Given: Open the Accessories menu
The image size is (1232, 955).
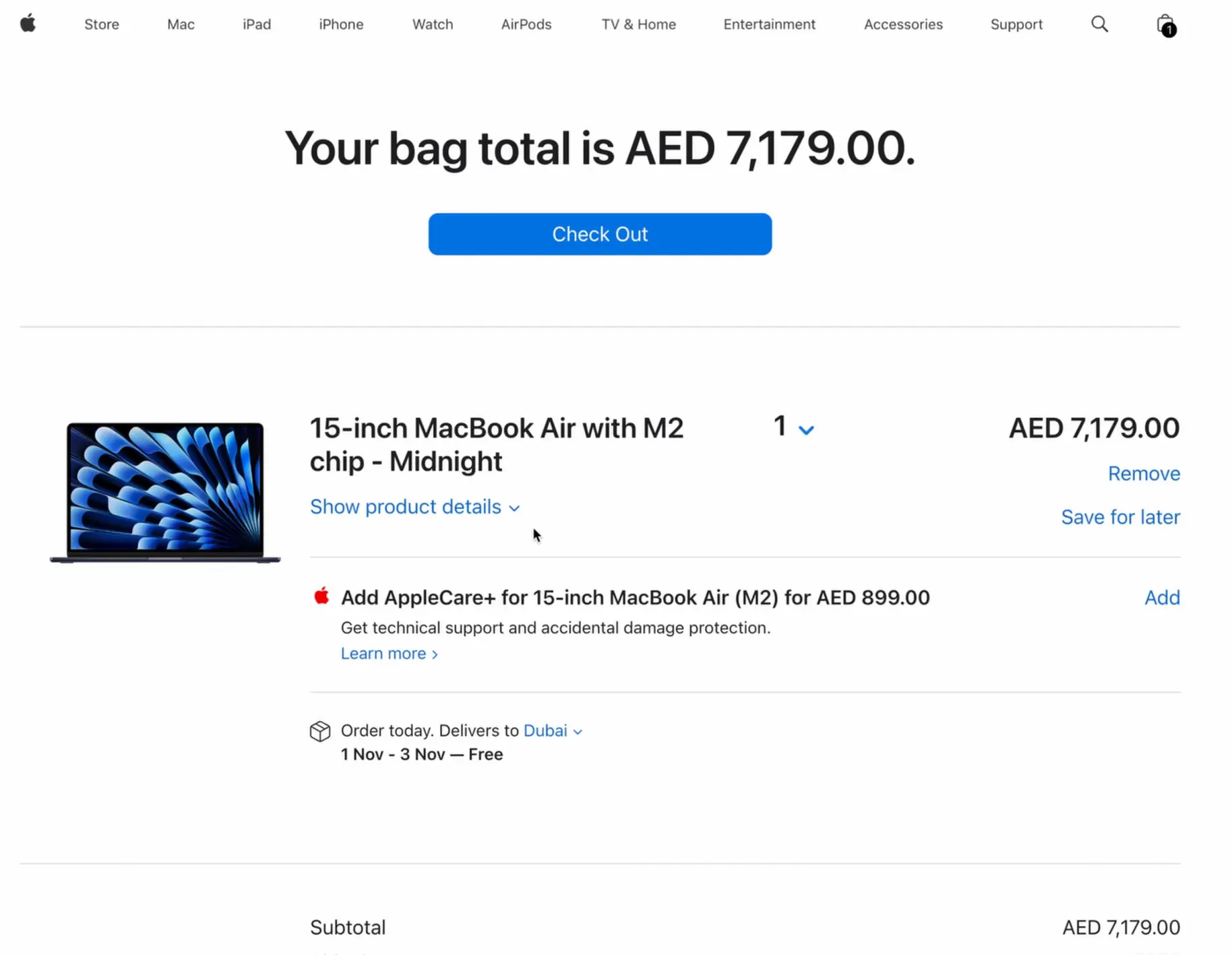Looking at the screenshot, I should click(x=903, y=24).
